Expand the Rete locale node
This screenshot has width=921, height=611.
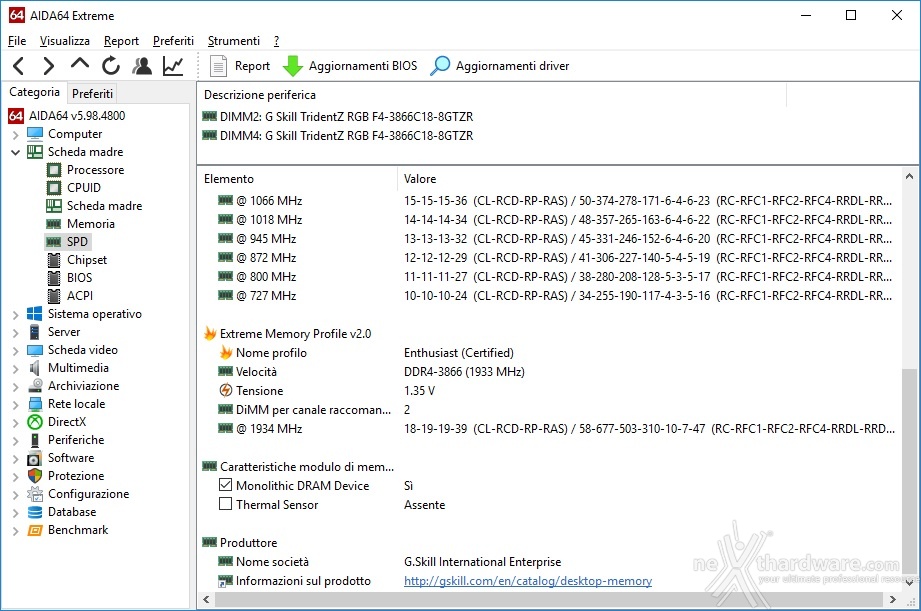coord(15,405)
